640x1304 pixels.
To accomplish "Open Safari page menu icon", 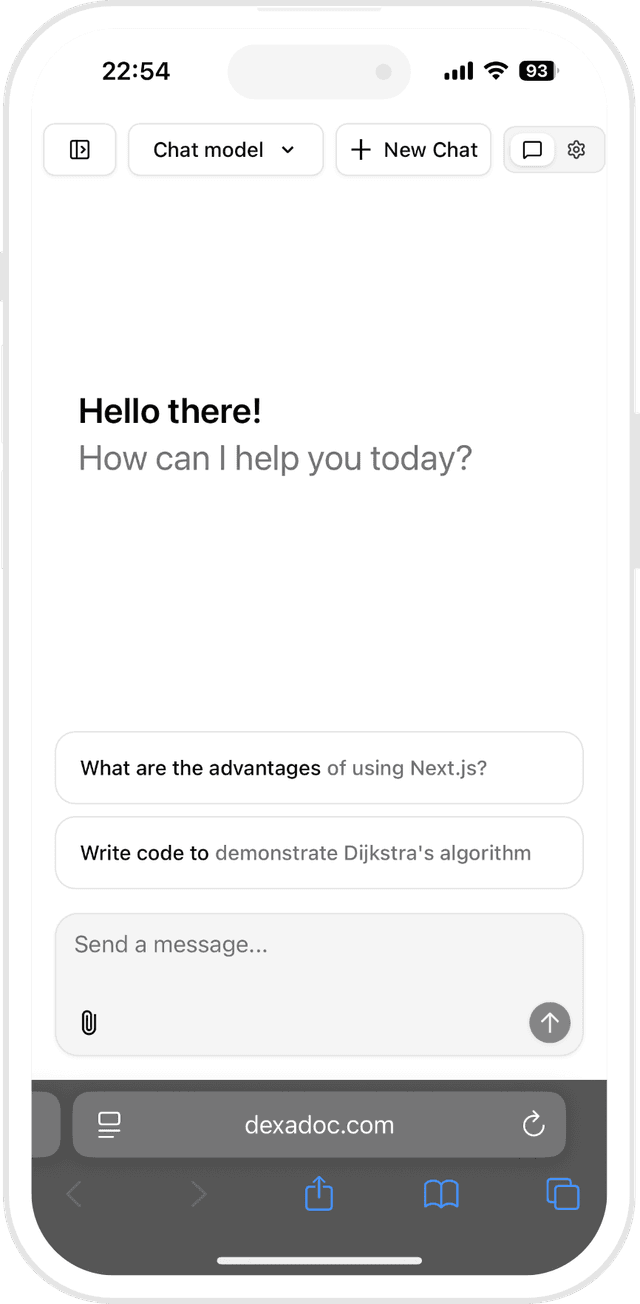I will coord(109,1125).
